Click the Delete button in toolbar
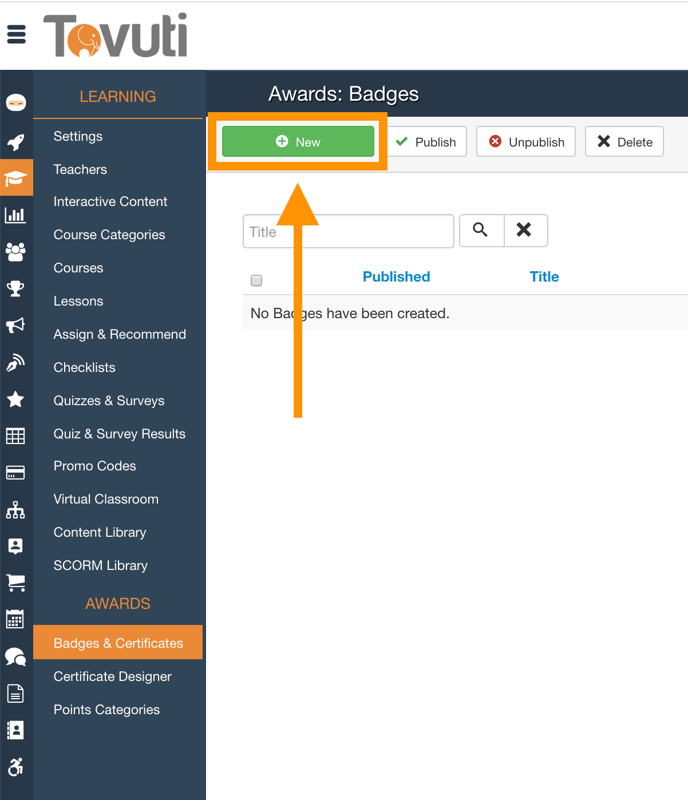Image resolution: width=688 pixels, height=800 pixels. pos(624,142)
